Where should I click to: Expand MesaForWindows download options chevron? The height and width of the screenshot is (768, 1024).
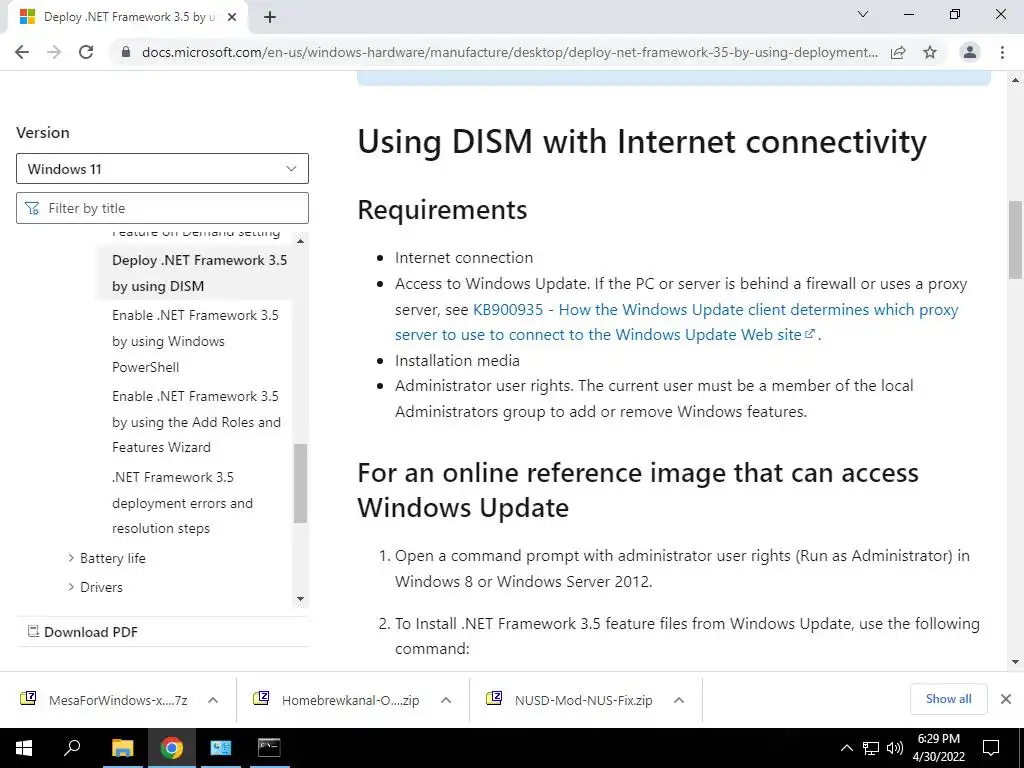tap(213, 700)
